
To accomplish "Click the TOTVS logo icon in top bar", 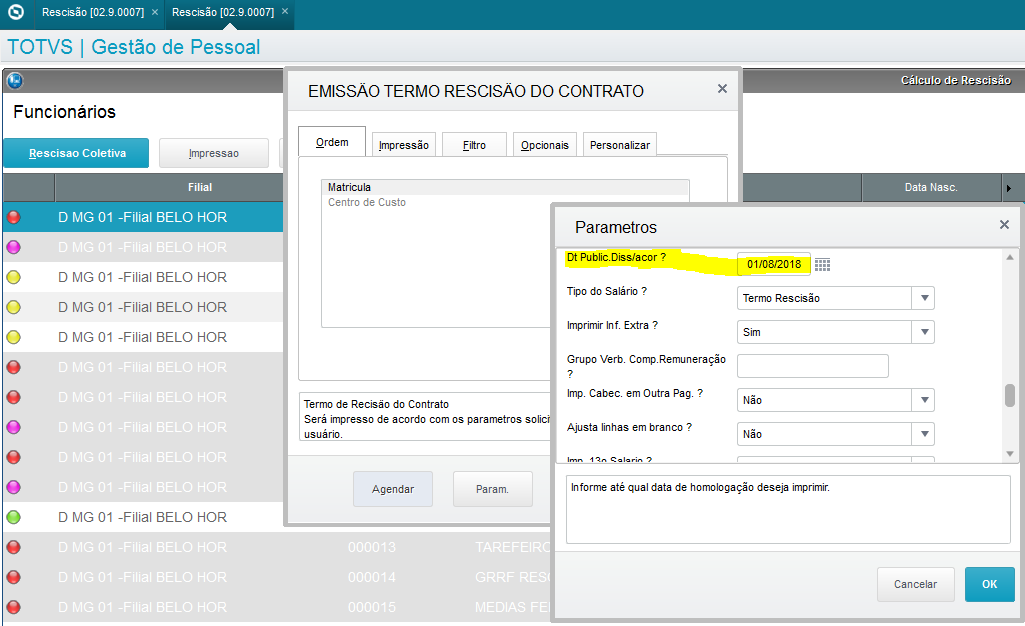I will pyautogui.click(x=16, y=12).
